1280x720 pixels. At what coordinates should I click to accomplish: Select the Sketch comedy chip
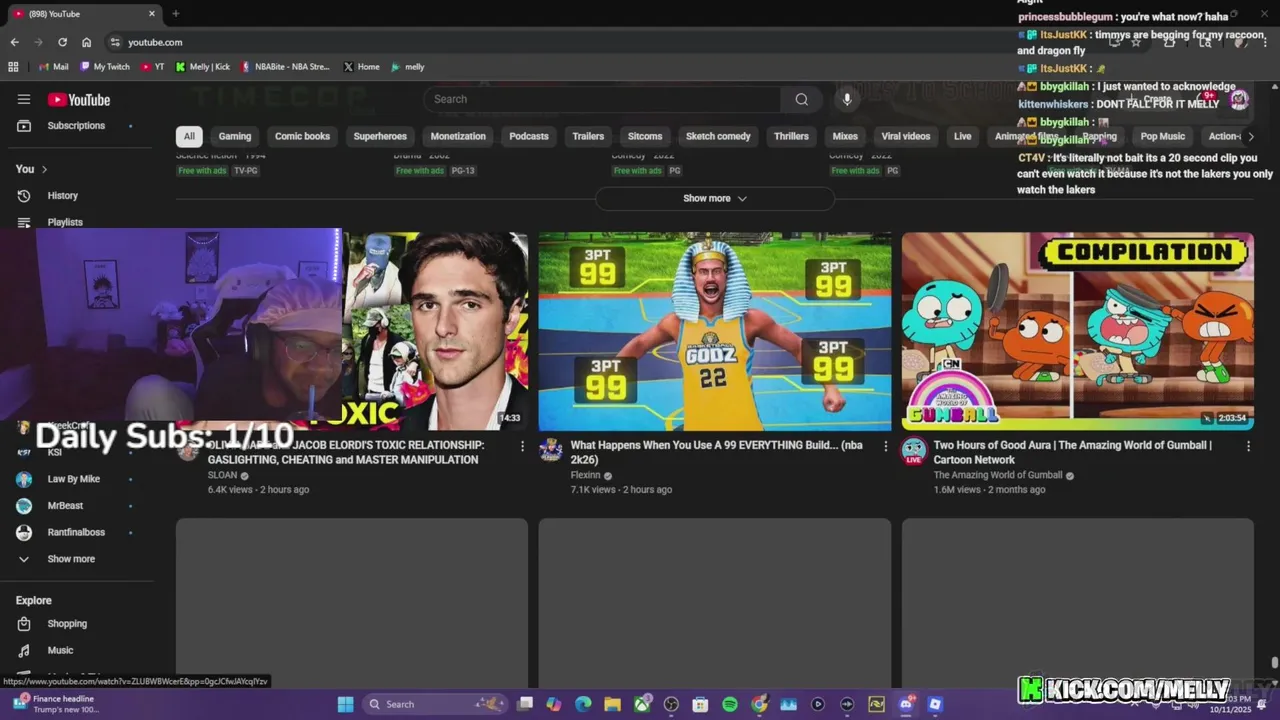718,136
